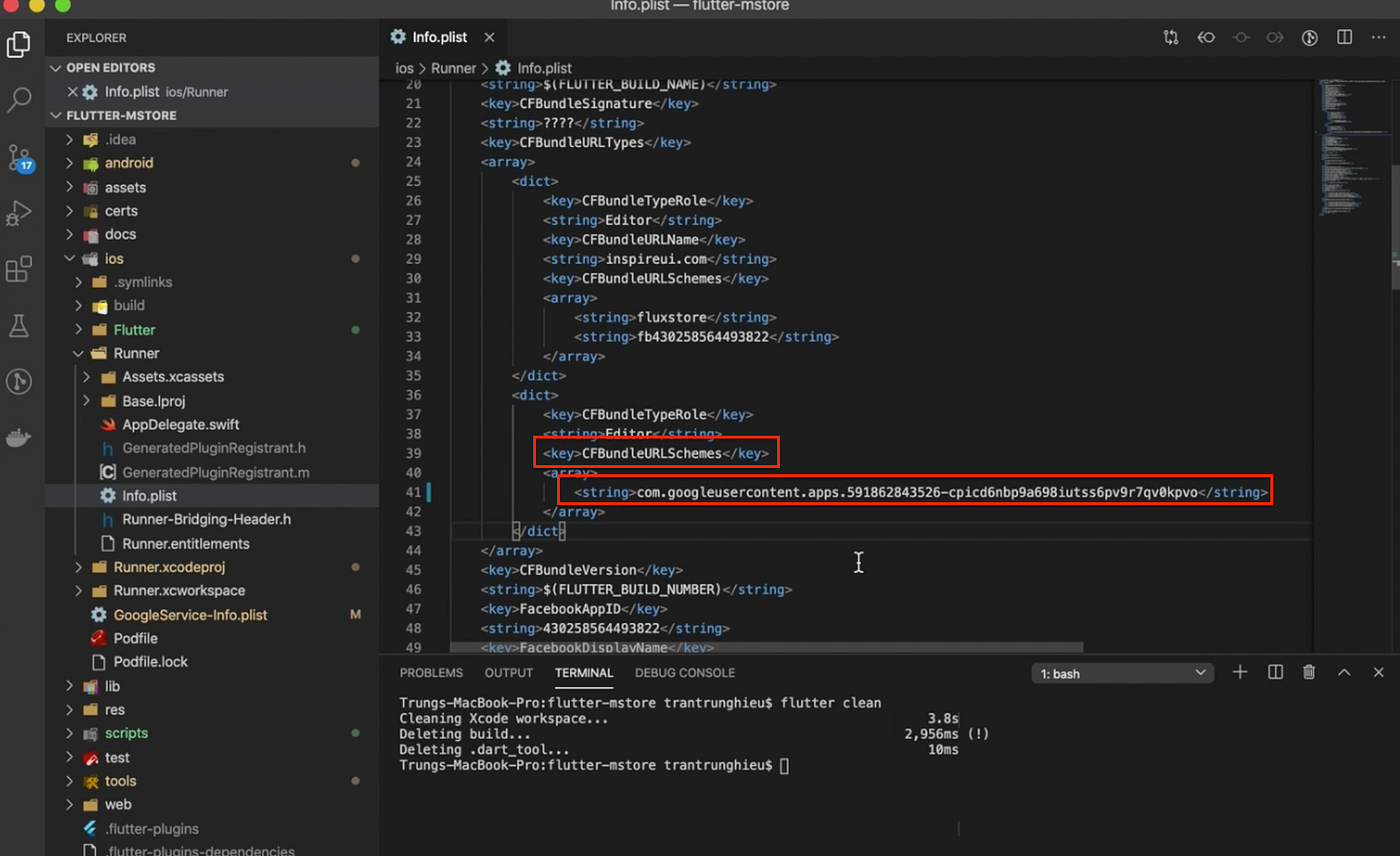Go to previous change arrow icon

1206,37
